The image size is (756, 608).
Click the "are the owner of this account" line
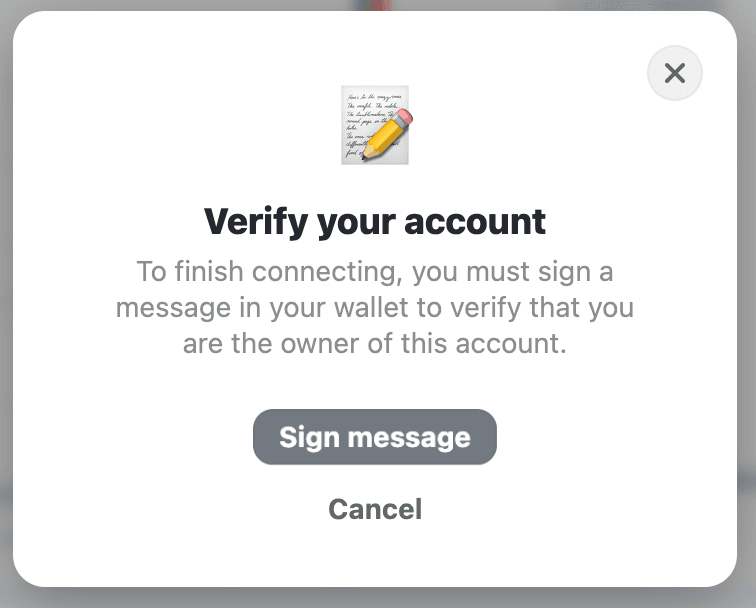pos(375,344)
